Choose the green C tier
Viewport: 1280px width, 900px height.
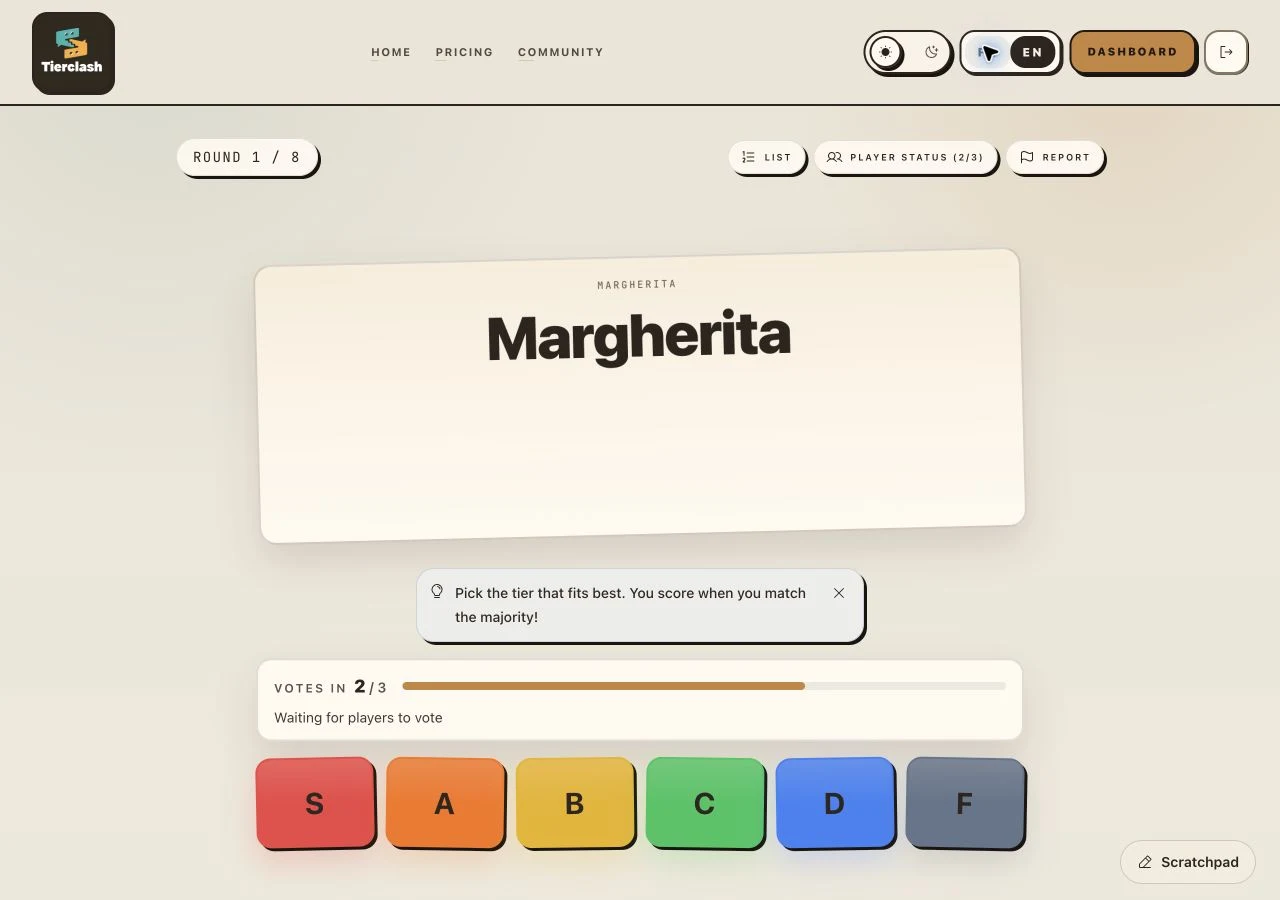click(x=705, y=803)
